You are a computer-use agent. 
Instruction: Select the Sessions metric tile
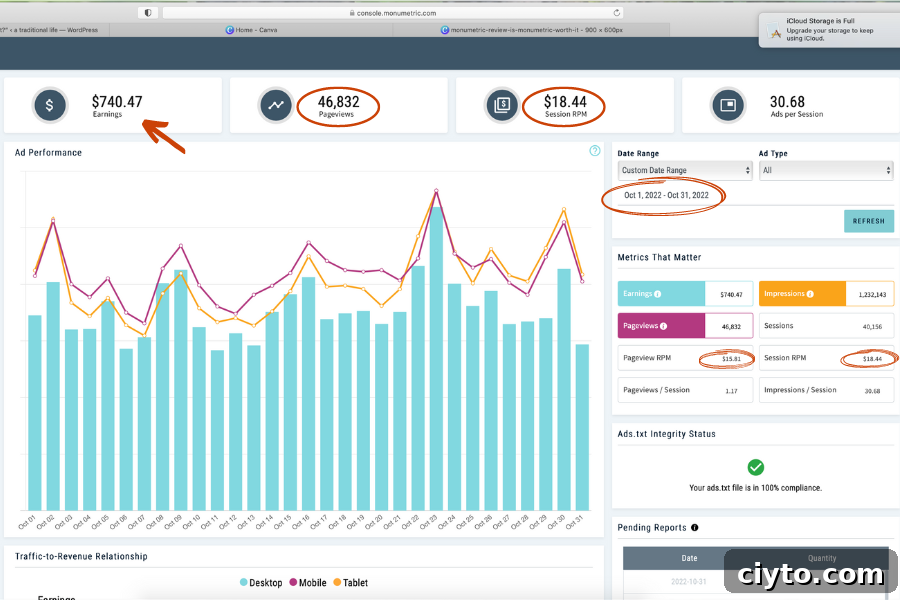tap(826, 326)
